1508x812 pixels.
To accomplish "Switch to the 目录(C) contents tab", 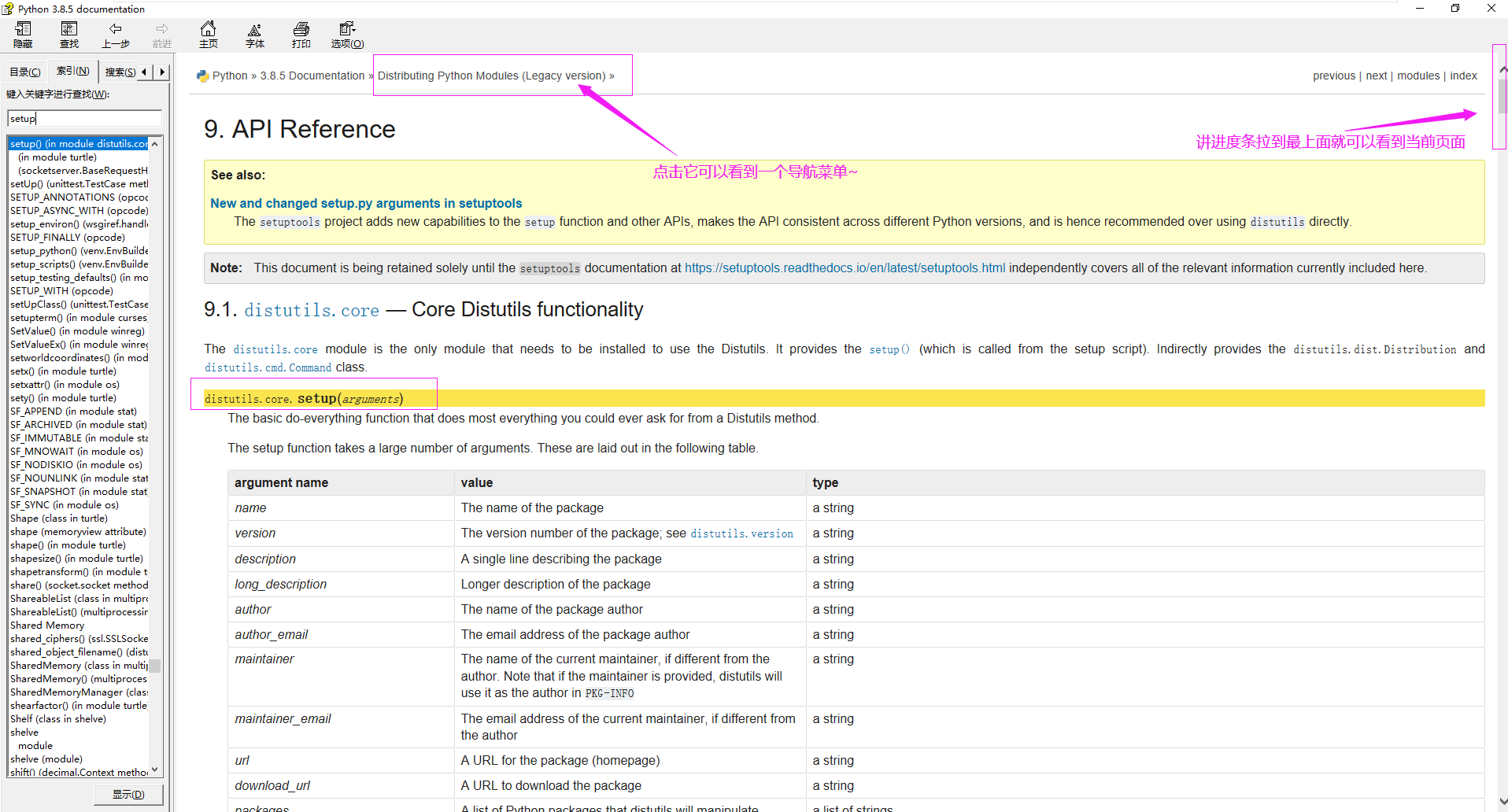I will pos(25,72).
